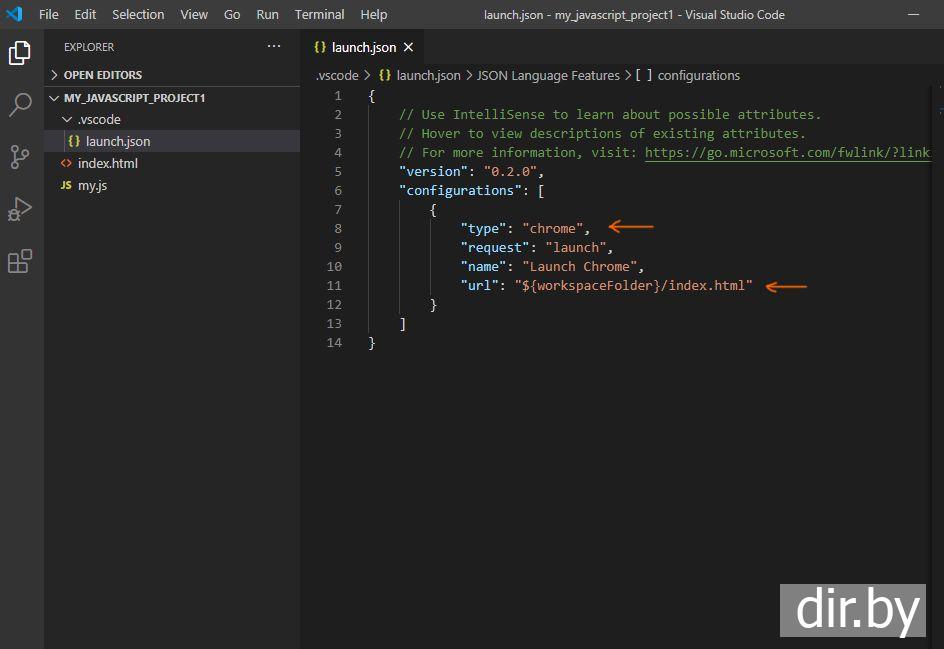The width and height of the screenshot is (944, 649).
Task: Click the configurations breadcrumb item
Action: click(698, 75)
